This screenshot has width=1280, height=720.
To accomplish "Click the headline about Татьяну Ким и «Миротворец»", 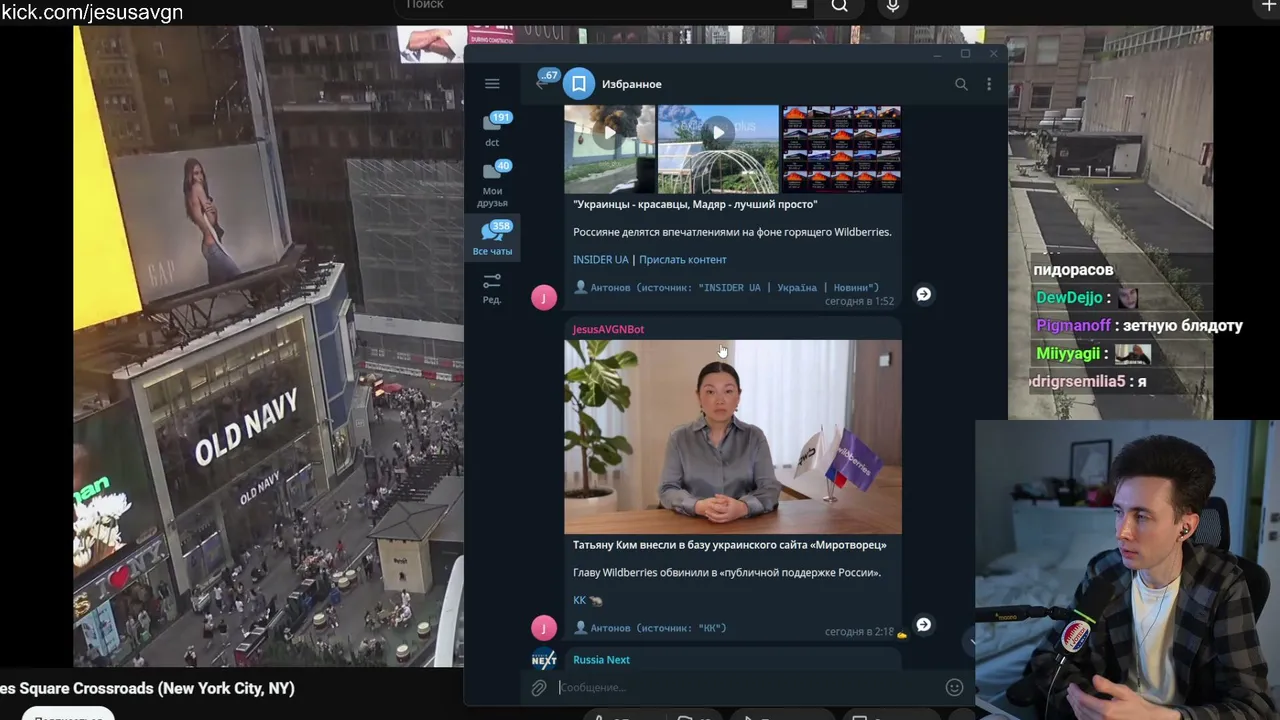I will 730,545.
